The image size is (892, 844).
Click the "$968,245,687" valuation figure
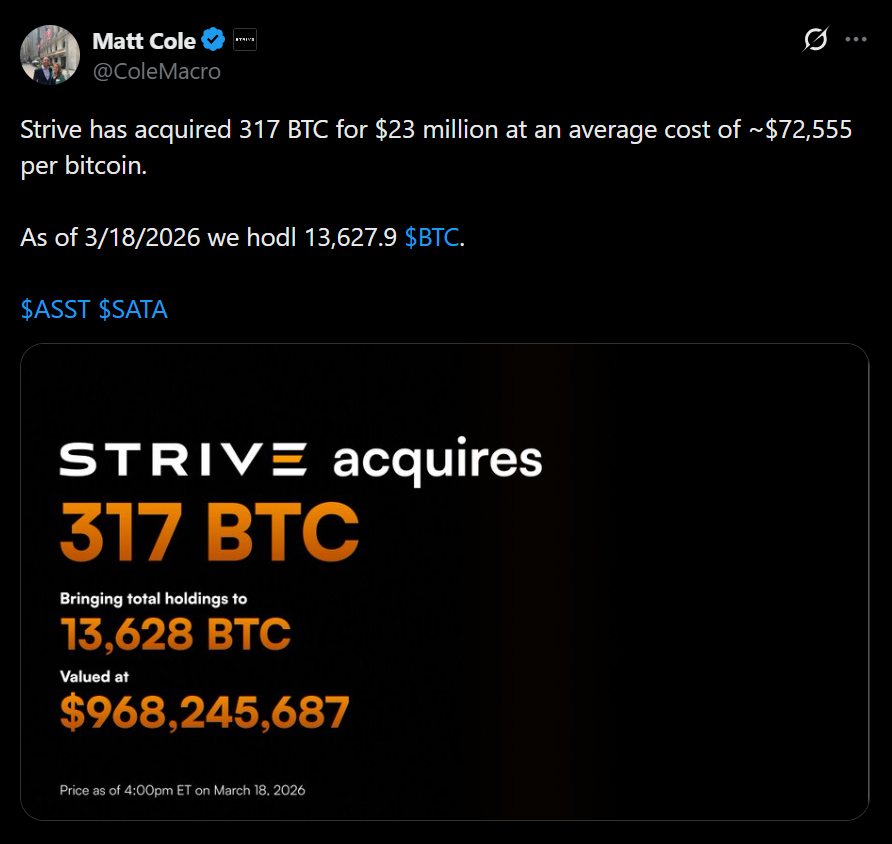click(x=205, y=711)
